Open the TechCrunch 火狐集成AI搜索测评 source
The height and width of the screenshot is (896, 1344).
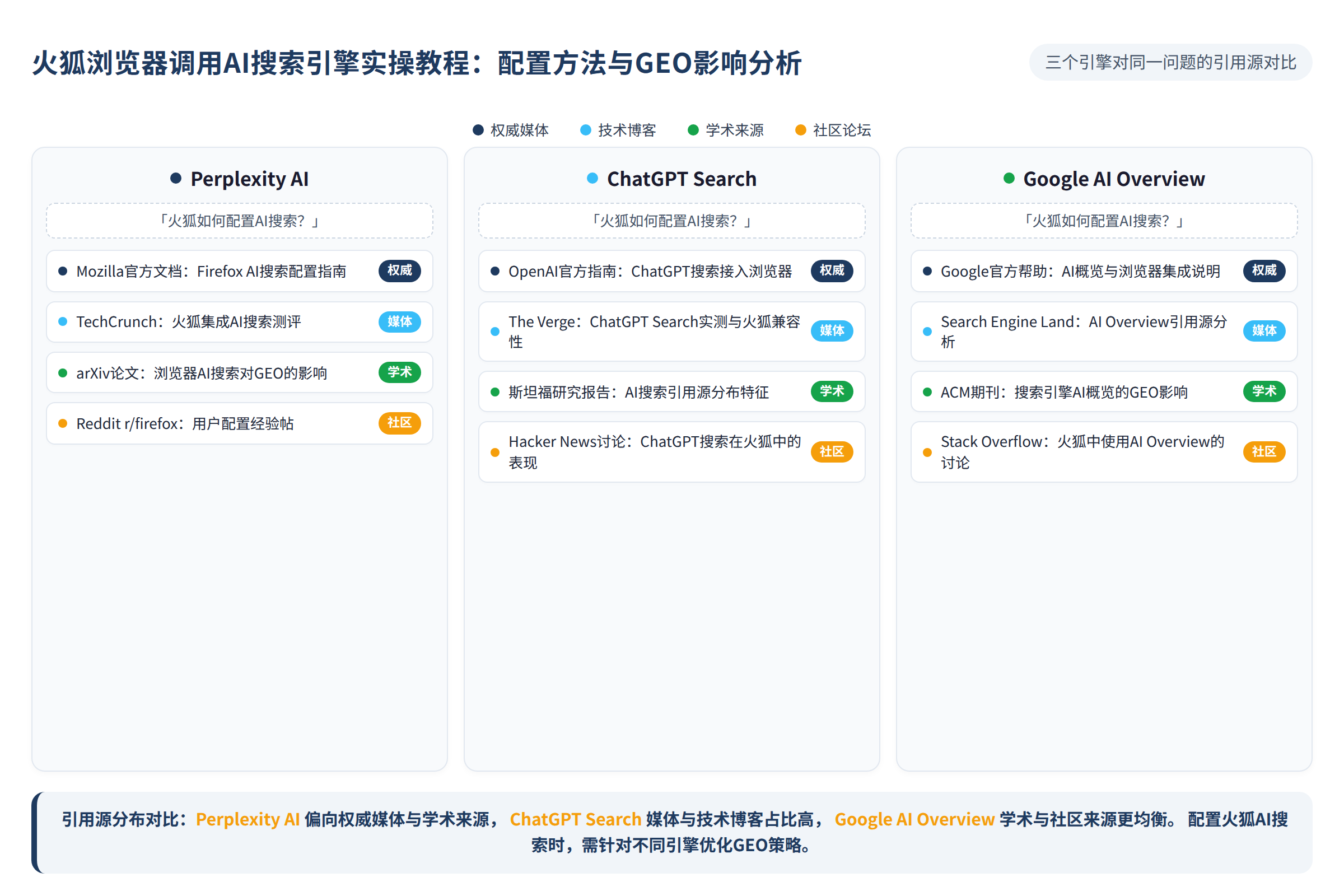240,321
